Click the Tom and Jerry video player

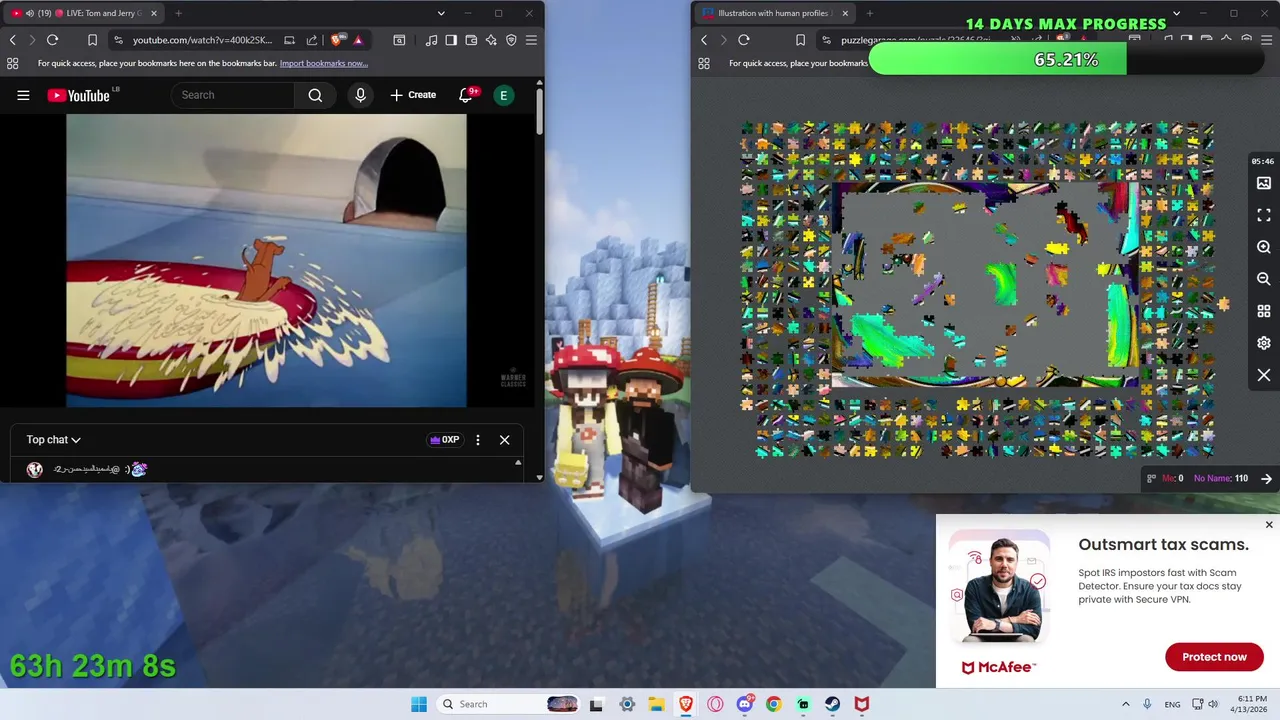[266, 261]
